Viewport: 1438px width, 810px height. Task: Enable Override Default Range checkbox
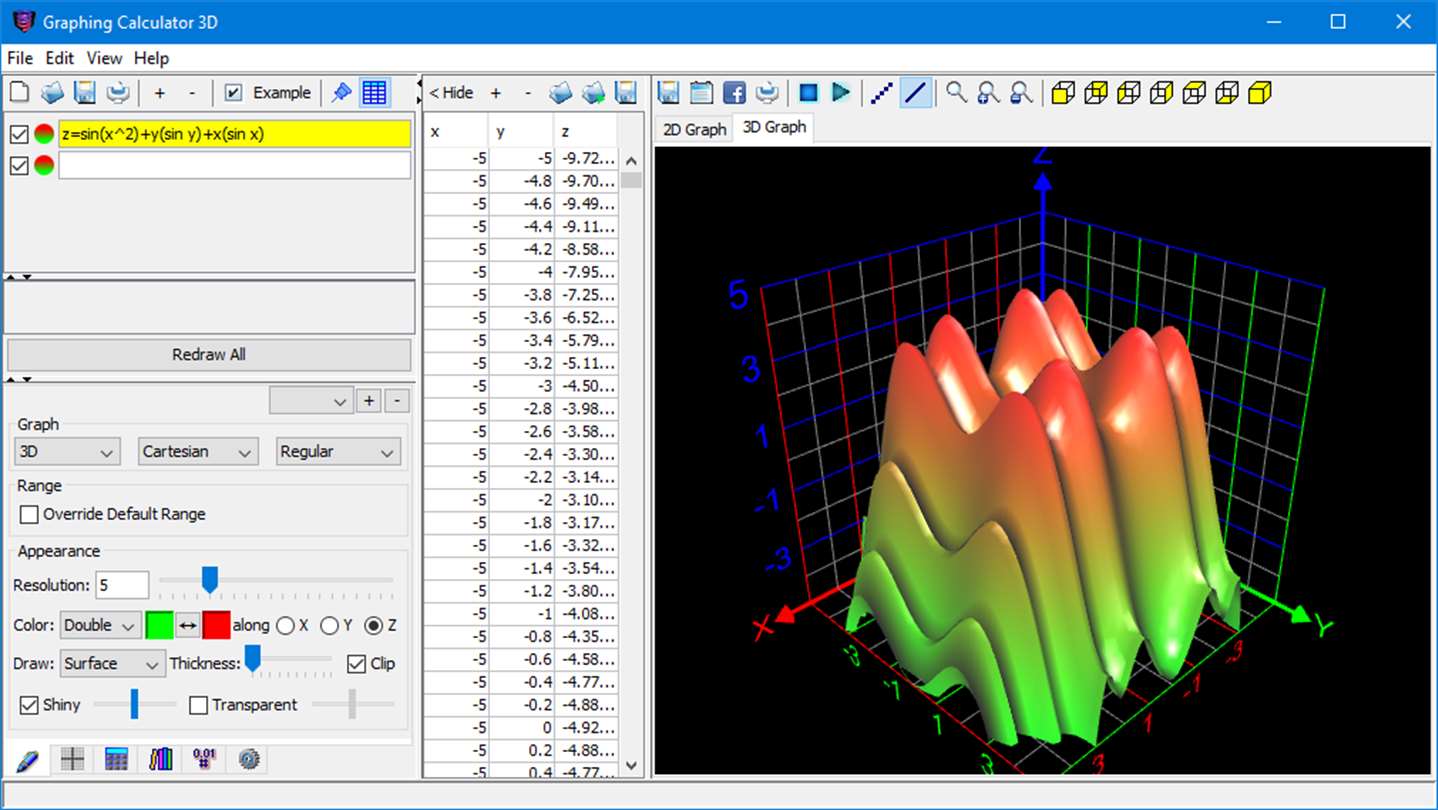[x=30, y=514]
